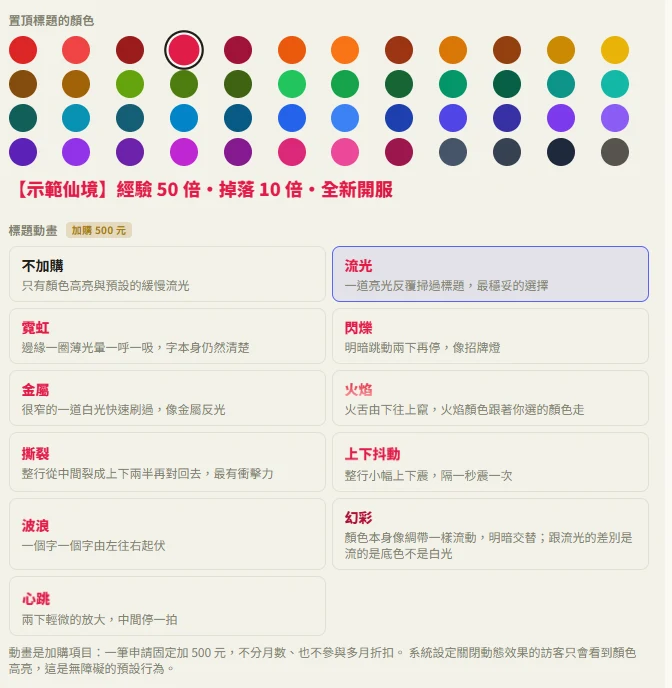Choose the warm gray swatch ending the fourth row
The image size is (672, 688).
[615, 152]
